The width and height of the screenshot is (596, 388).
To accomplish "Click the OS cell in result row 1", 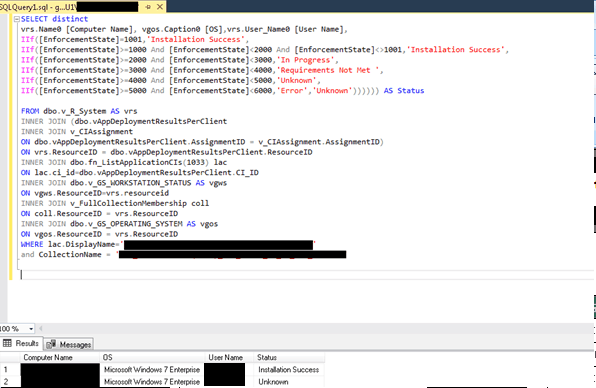I will pos(152,369).
